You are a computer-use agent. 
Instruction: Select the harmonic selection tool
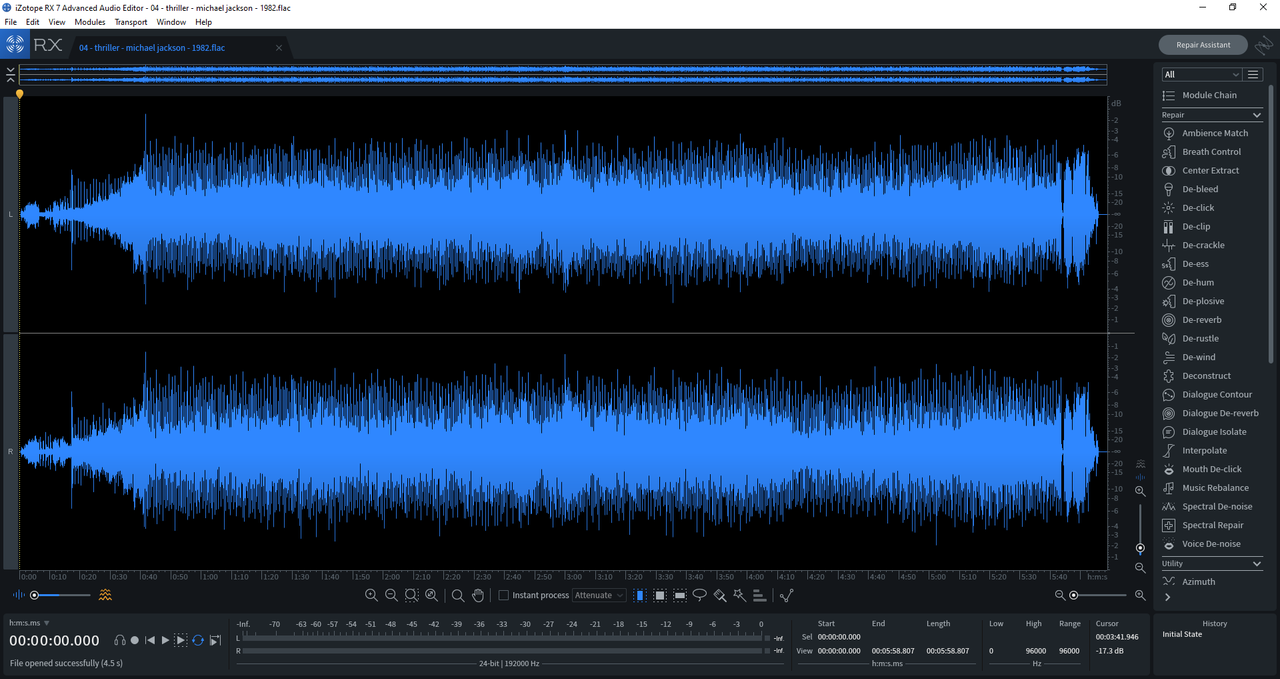click(x=759, y=595)
